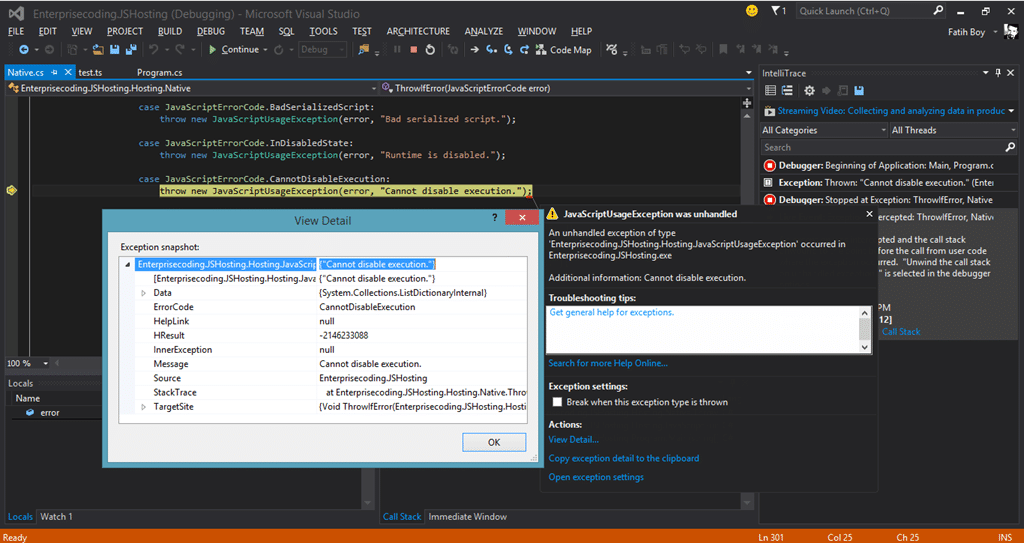Open the Continue button dropdown arrow
1024x543 pixels.
(x=266, y=50)
